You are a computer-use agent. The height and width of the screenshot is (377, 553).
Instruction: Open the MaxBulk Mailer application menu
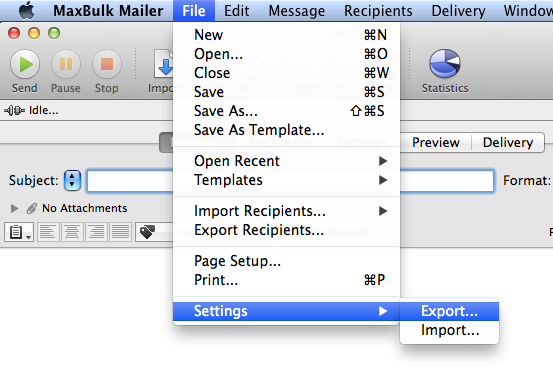tap(108, 11)
